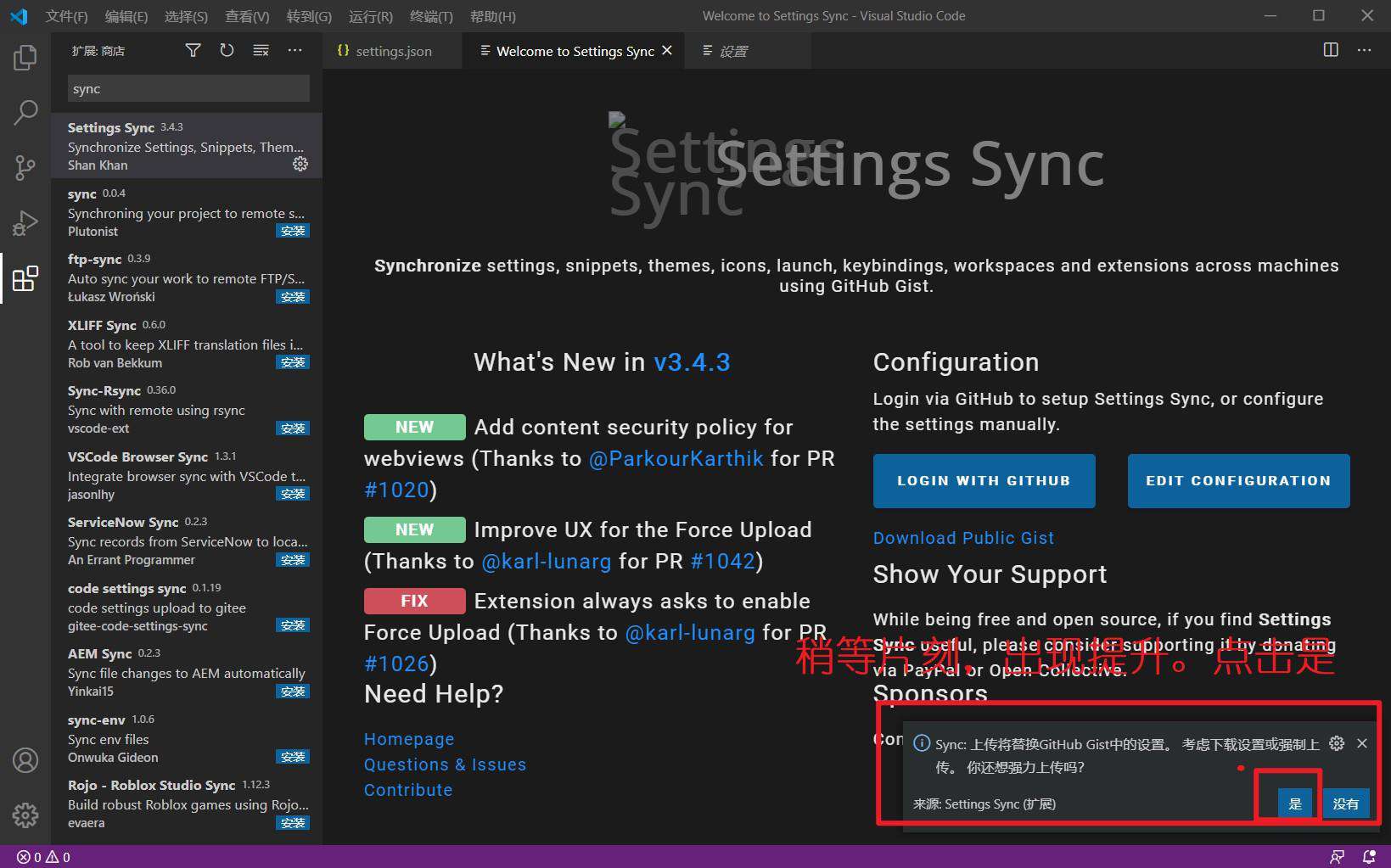Refresh the extensions list
1391x868 pixels.
227,51
